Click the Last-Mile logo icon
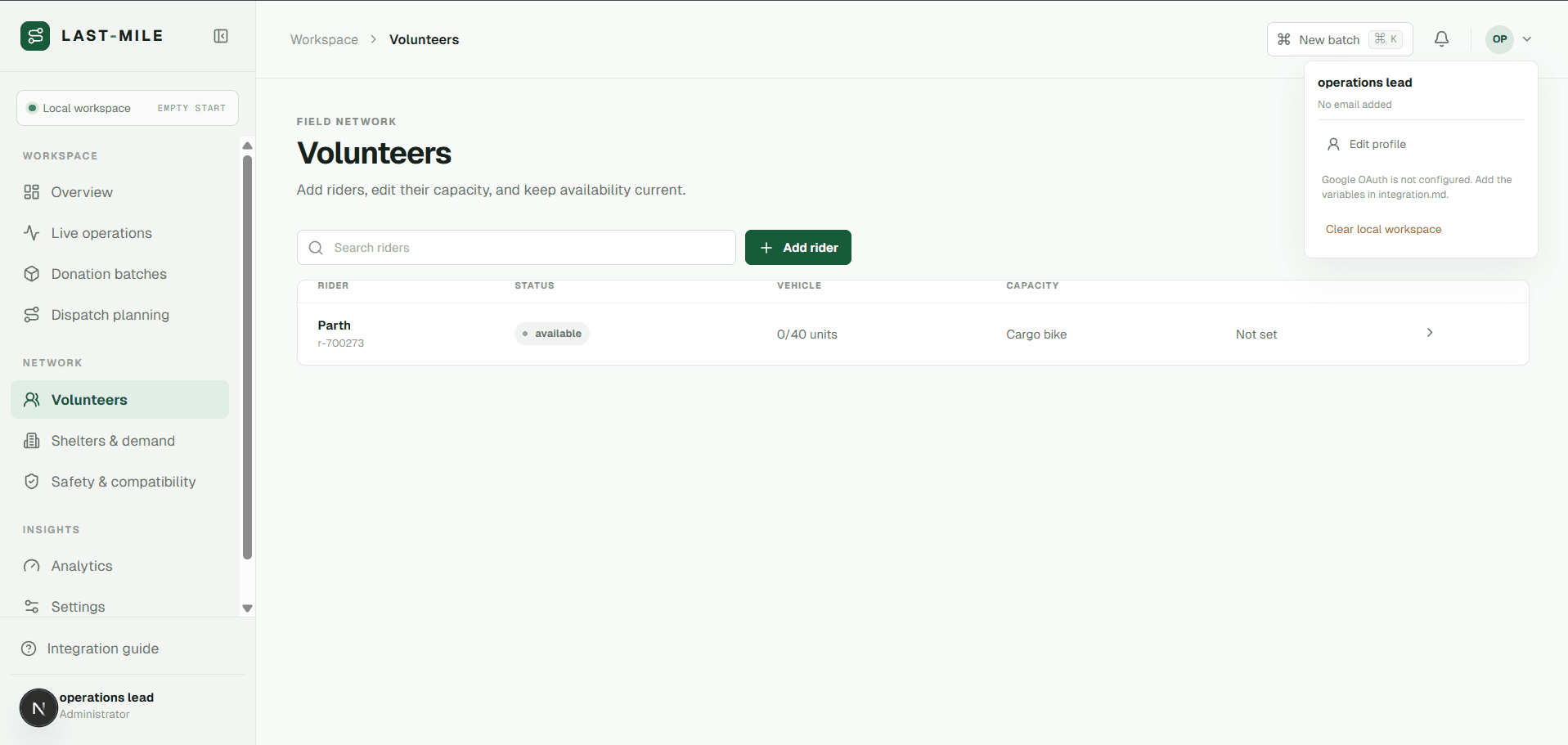The image size is (1568, 745). coord(35,36)
